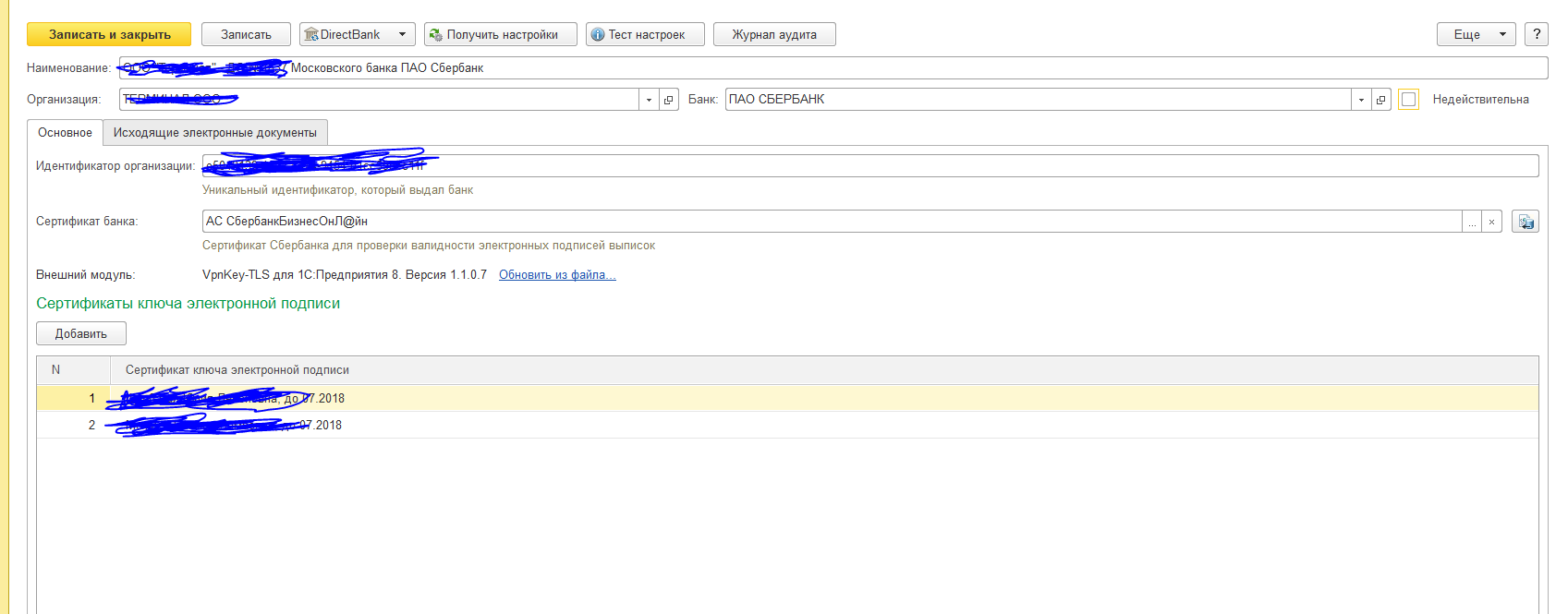Click the Наименование name field
1568x614 pixels.
tap(833, 67)
